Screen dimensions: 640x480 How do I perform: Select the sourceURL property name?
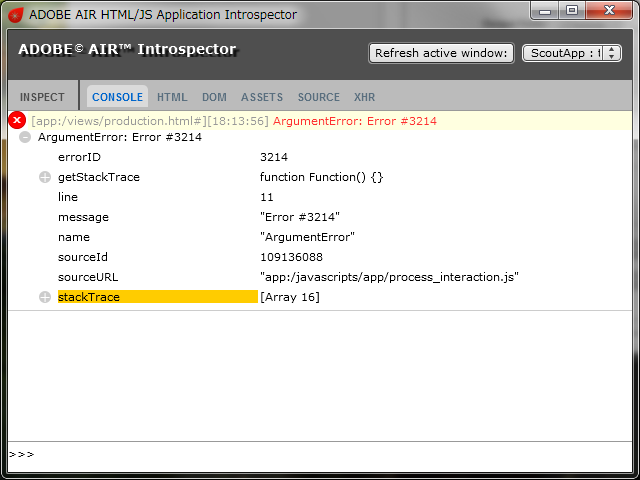[x=88, y=277]
